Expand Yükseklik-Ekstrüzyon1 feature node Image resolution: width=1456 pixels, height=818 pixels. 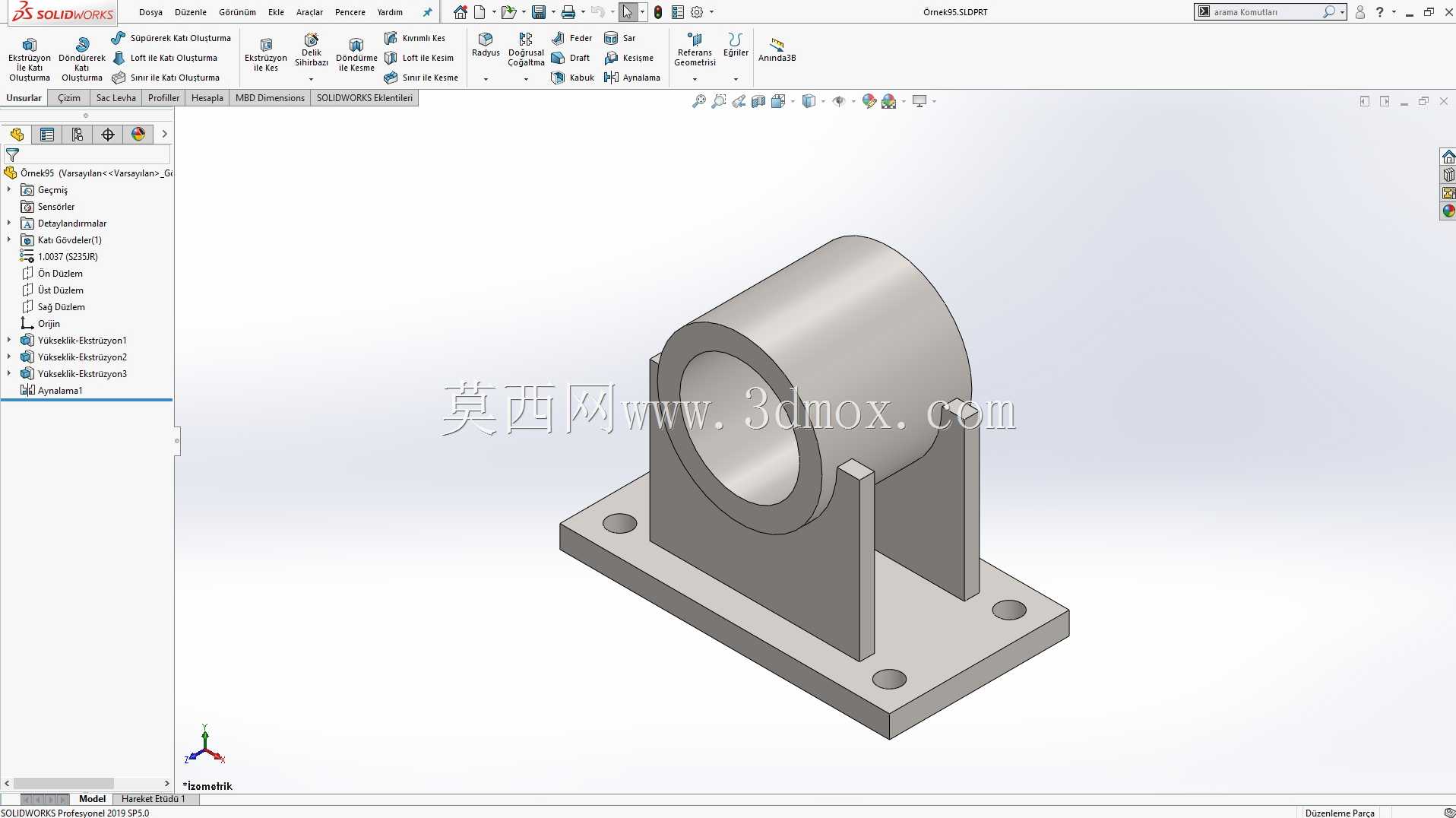point(9,341)
